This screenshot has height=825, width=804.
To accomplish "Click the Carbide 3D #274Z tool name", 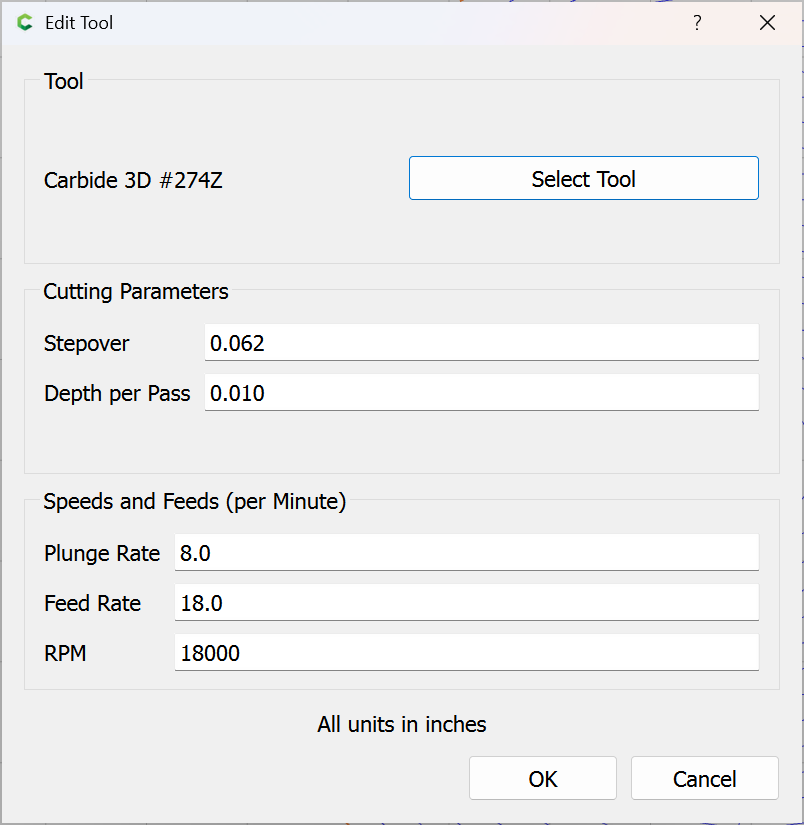I will [133, 181].
